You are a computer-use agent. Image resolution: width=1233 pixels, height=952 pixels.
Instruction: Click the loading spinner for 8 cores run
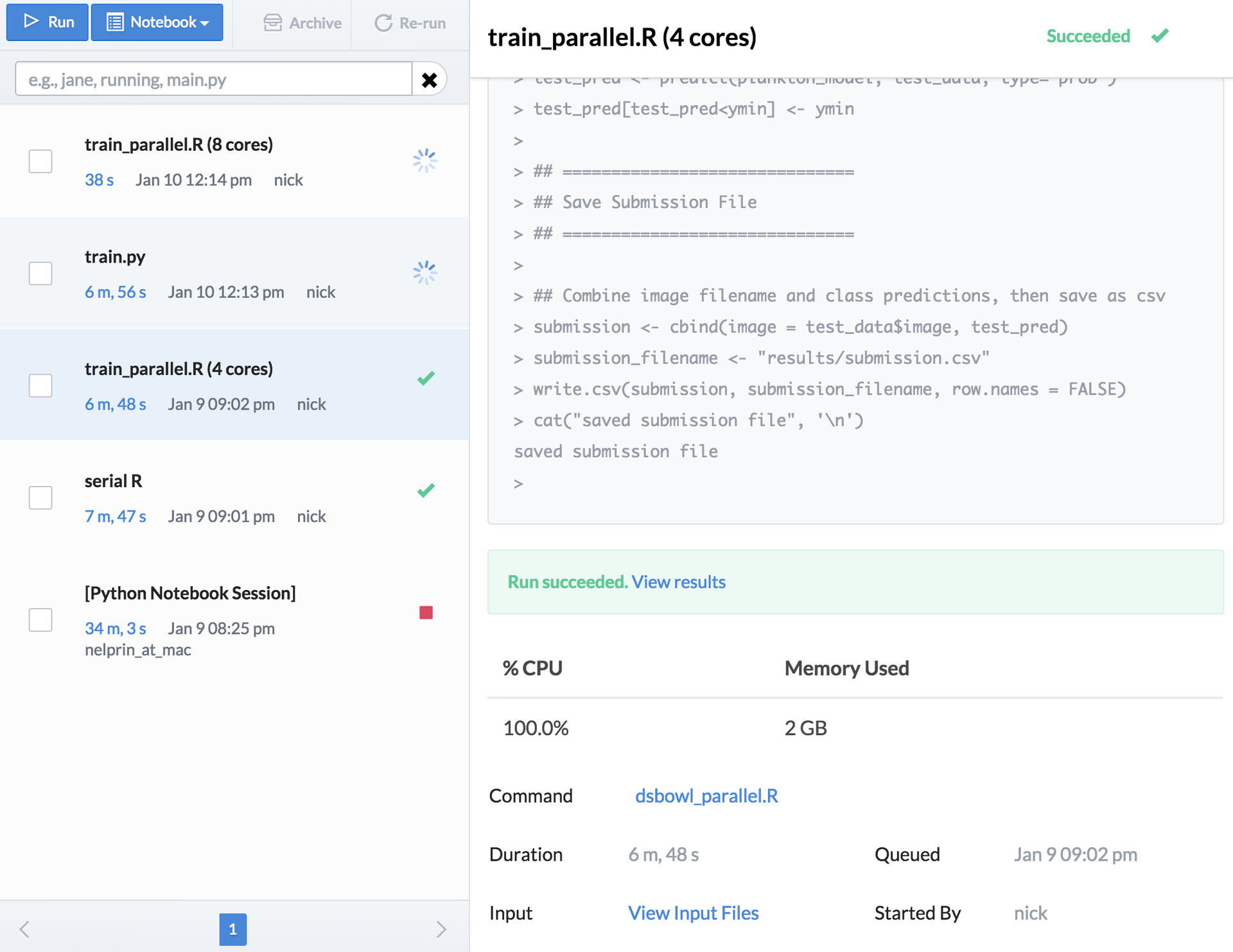425,160
